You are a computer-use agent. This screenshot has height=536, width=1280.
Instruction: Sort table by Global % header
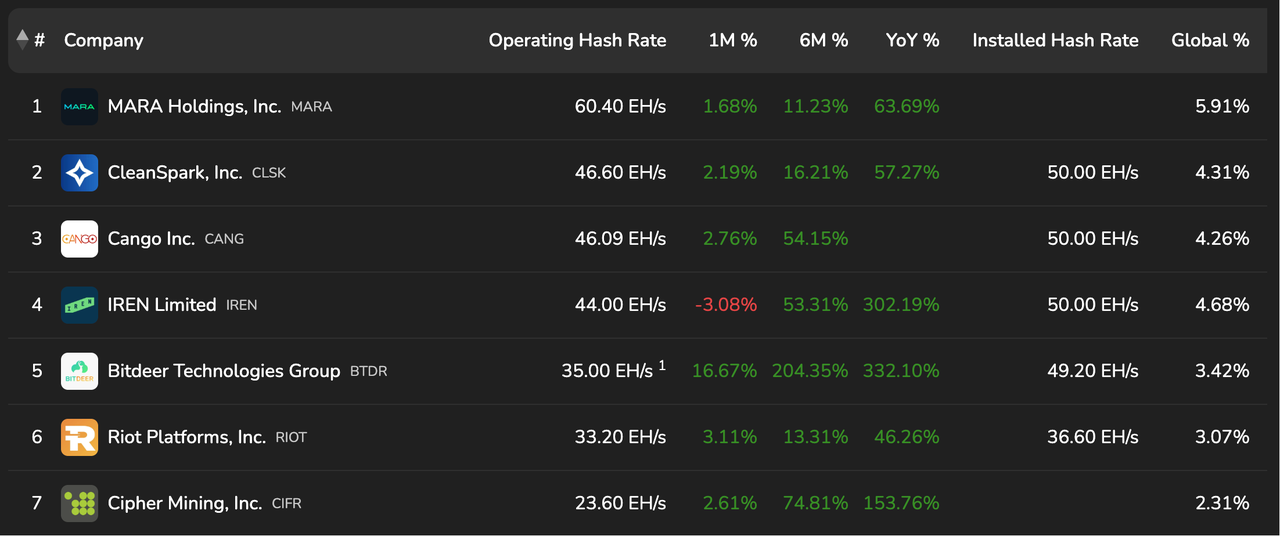click(1210, 40)
